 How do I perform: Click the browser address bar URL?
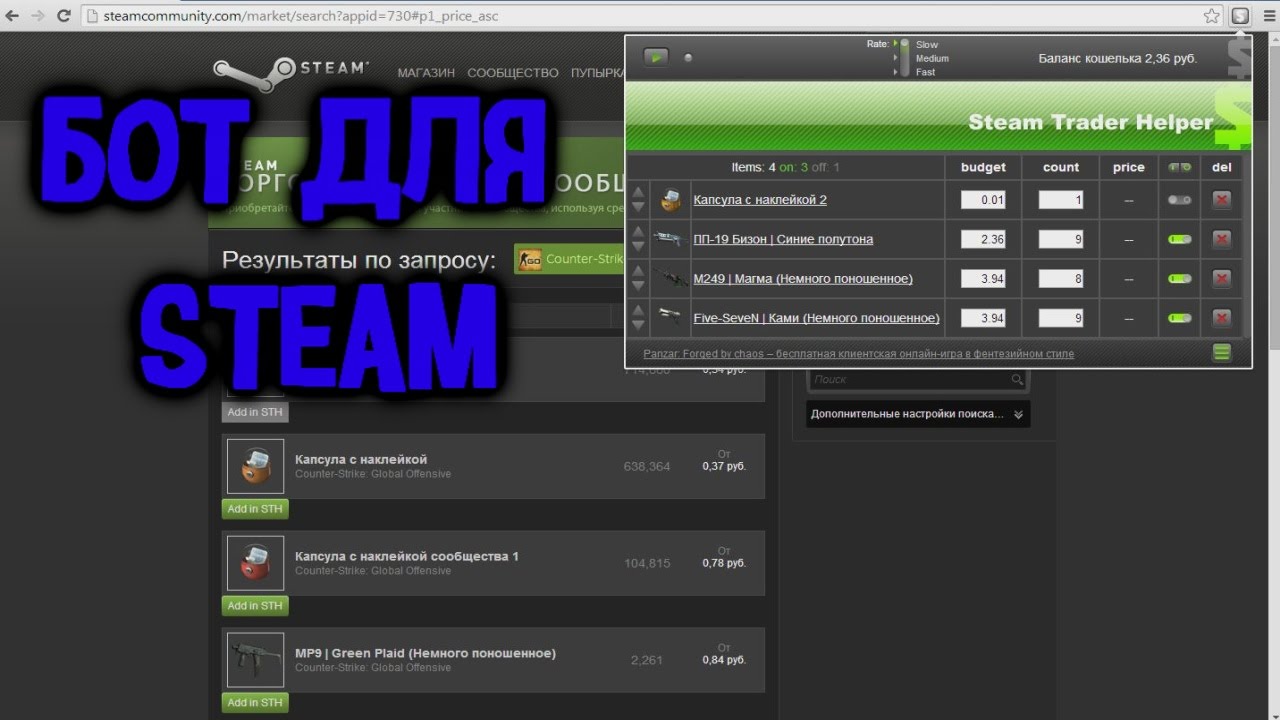click(x=301, y=16)
